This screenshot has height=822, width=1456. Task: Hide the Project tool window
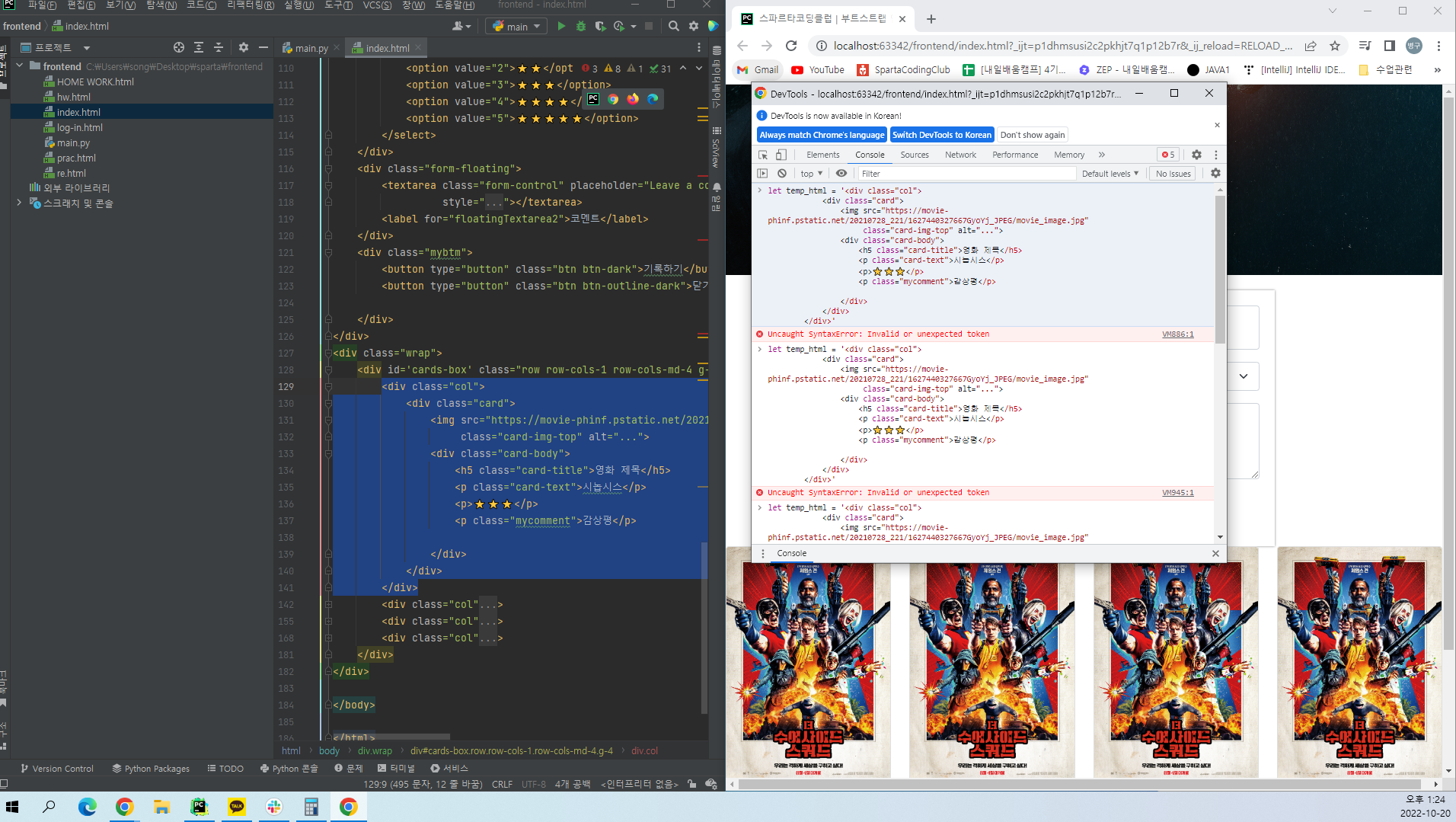click(x=263, y=47)
